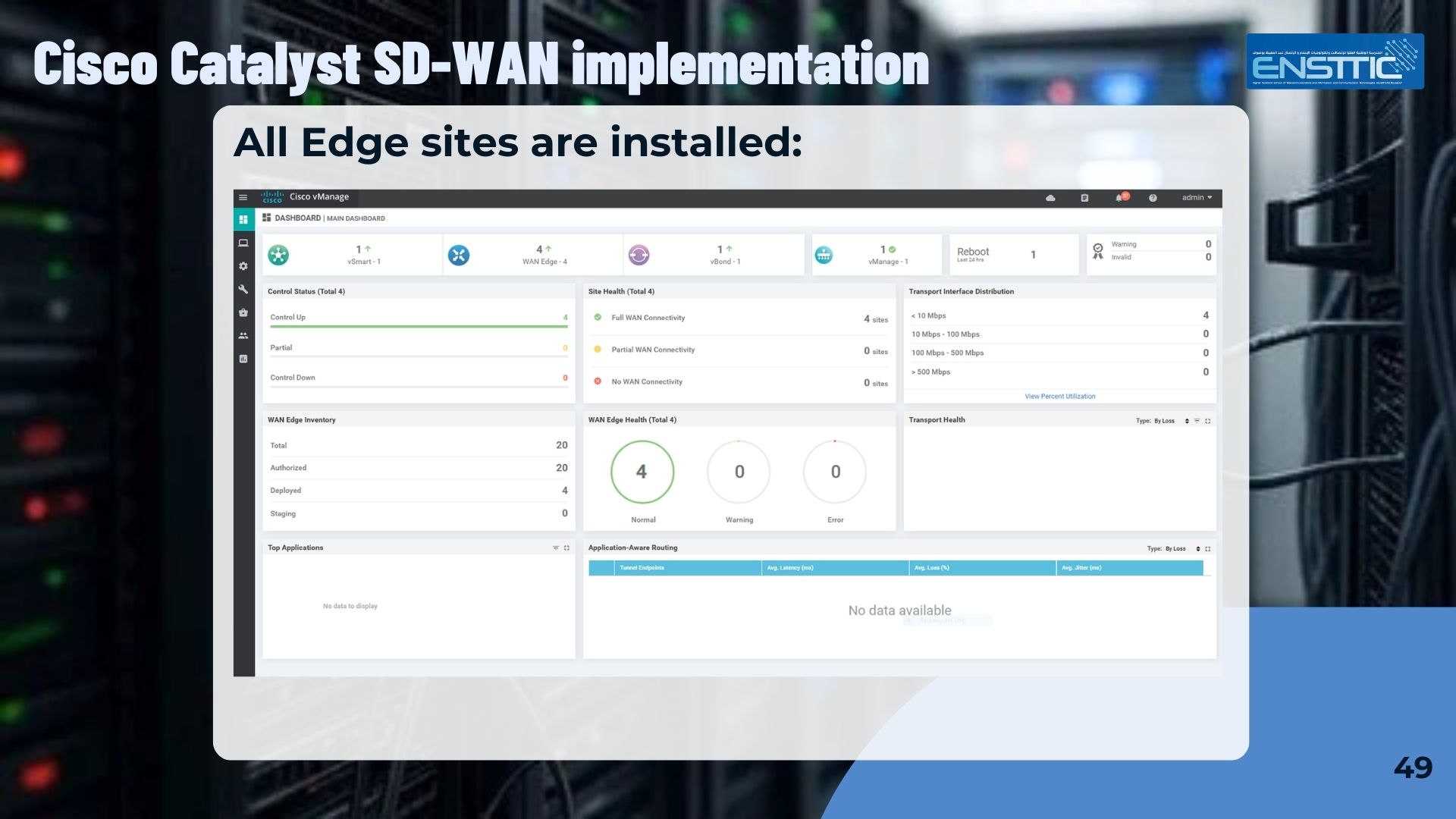Click the notifications bell with red badge

(x=1119, y=197)
